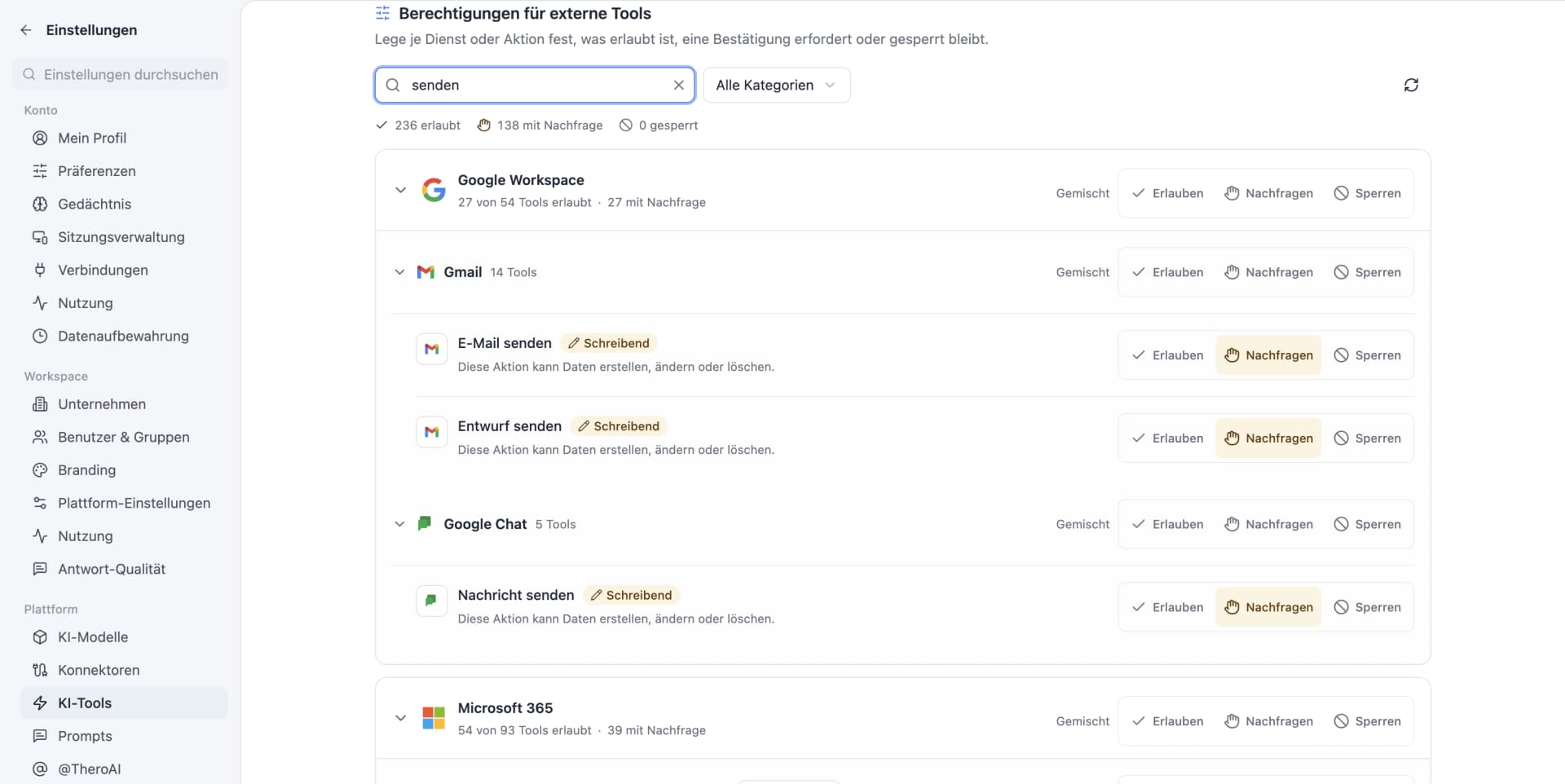Collapse the Google Workspace section
The width and height of the screenshot is (1565, 784).
pyautogui.click(x=400, y=190)
